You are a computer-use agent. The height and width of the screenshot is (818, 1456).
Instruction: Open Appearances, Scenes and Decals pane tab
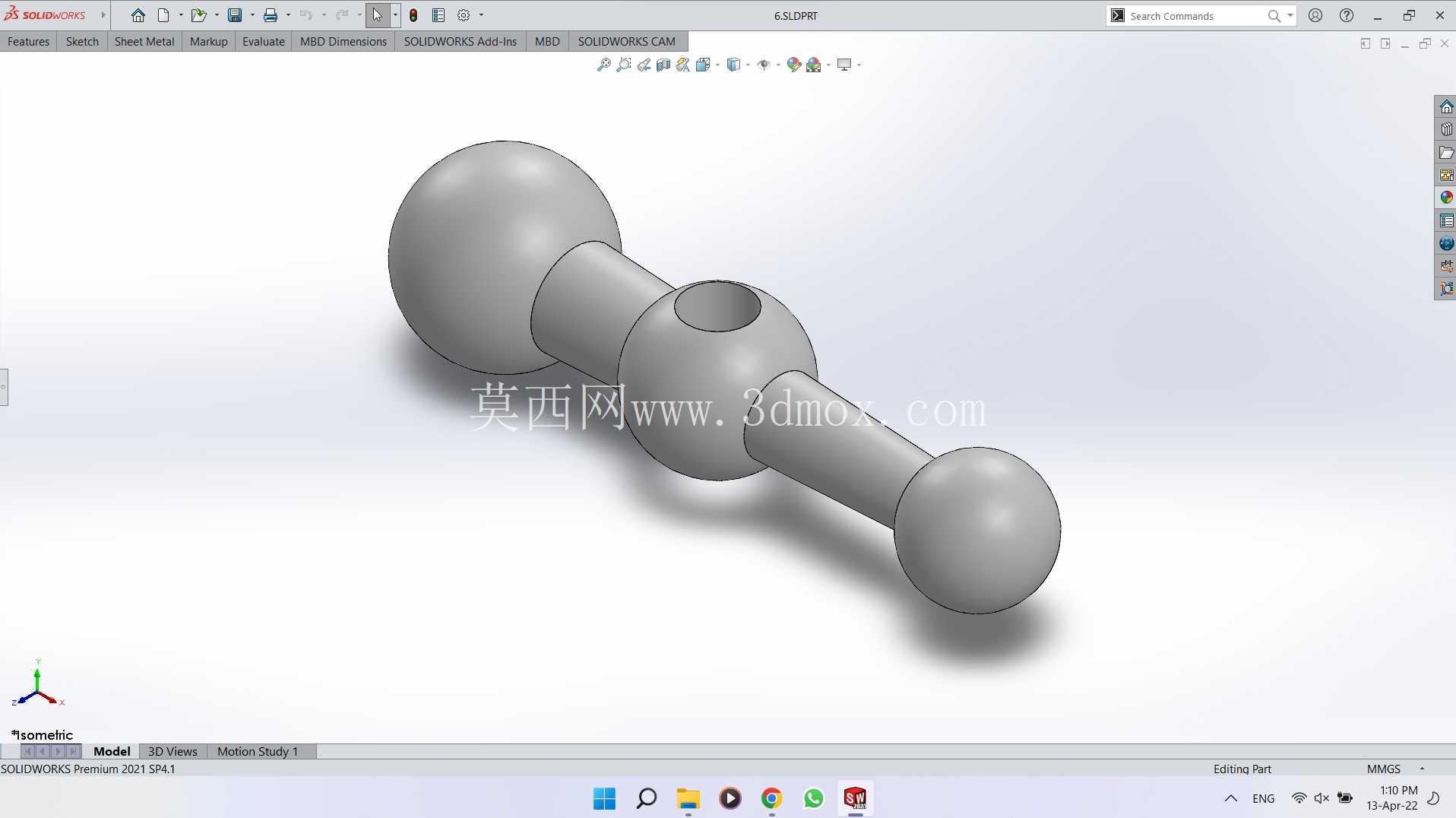pyautogui.click(x=1446, y=198)
